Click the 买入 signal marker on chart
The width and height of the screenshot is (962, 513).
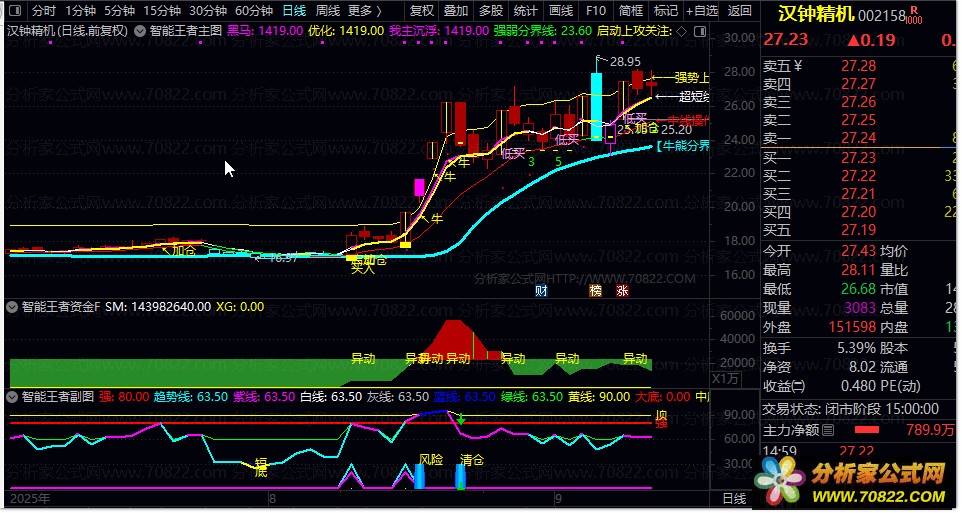363,268
